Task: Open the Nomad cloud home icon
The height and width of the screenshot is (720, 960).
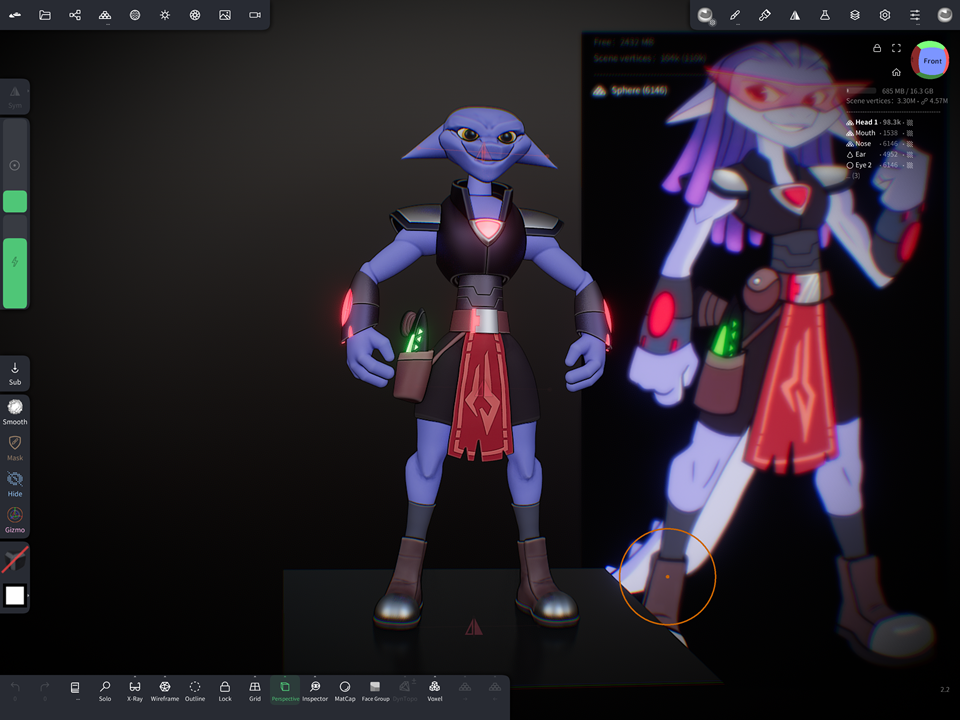Action: [x=15, y=15]
